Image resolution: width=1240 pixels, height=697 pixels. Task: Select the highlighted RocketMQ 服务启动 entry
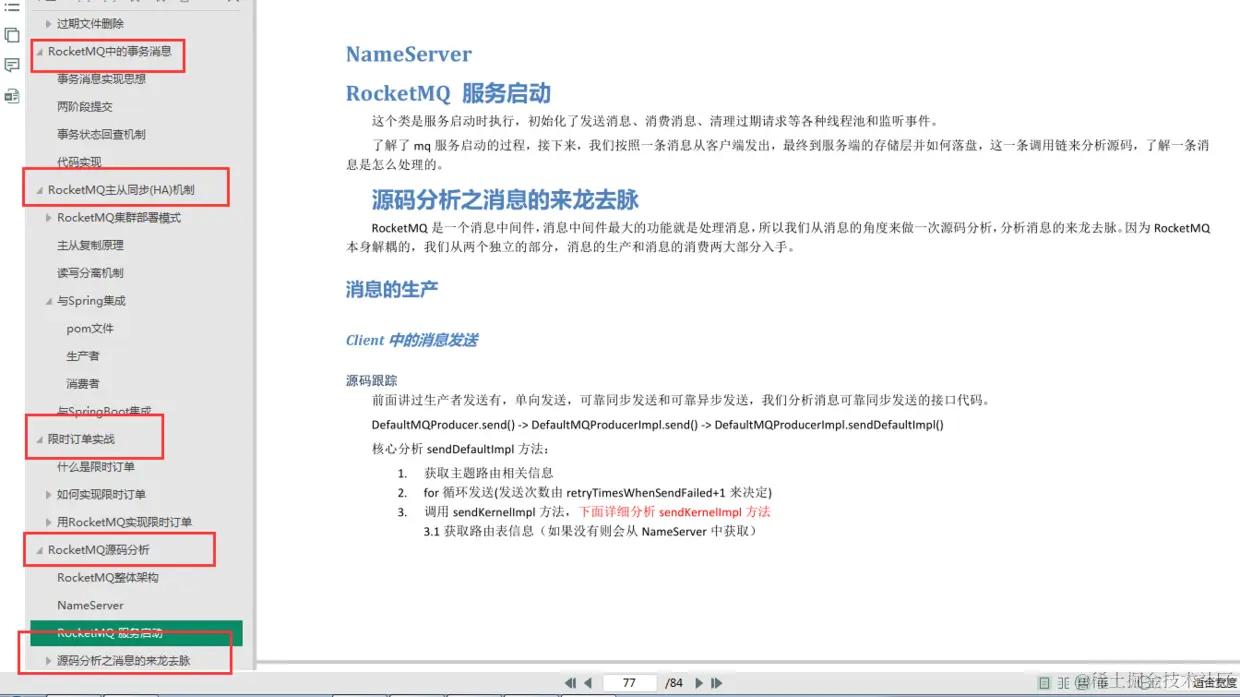tap(136, 633)
